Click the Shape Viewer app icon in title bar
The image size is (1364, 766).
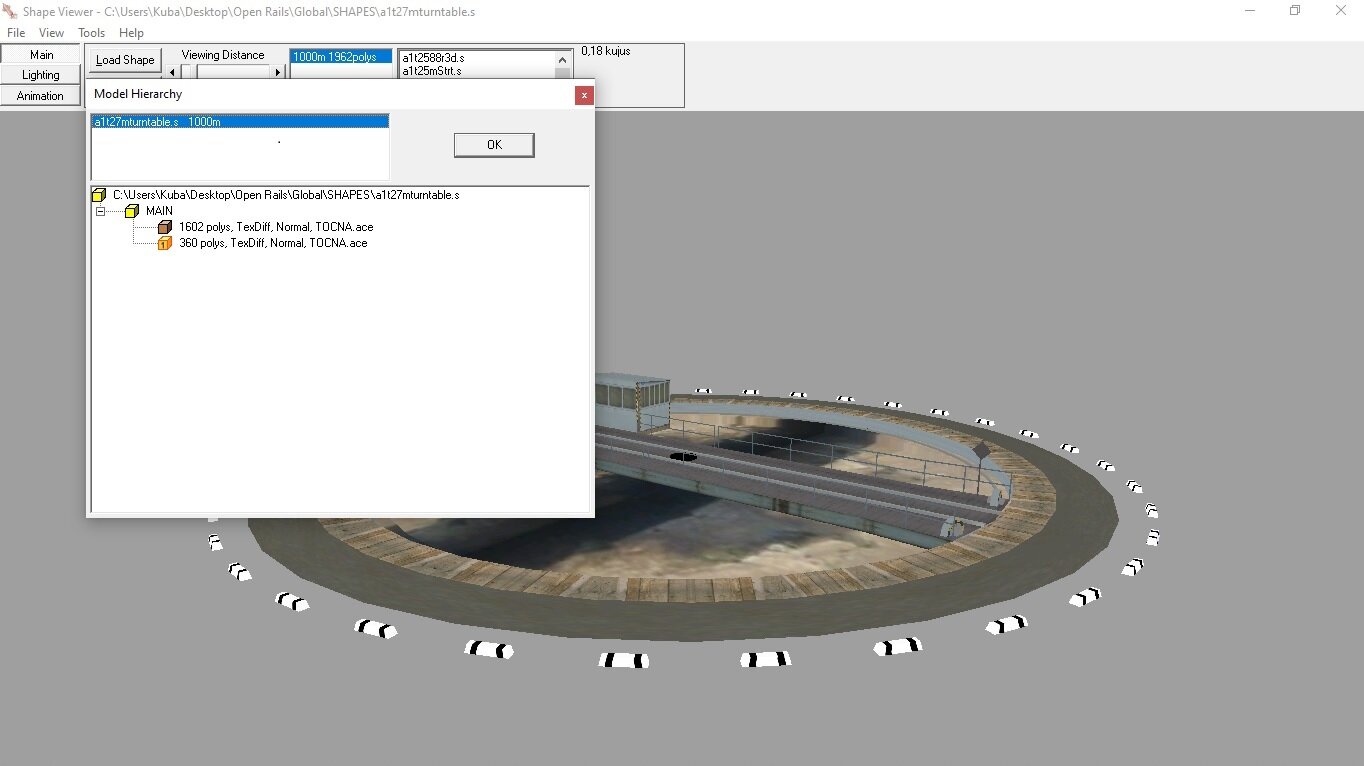pos(11,11)
